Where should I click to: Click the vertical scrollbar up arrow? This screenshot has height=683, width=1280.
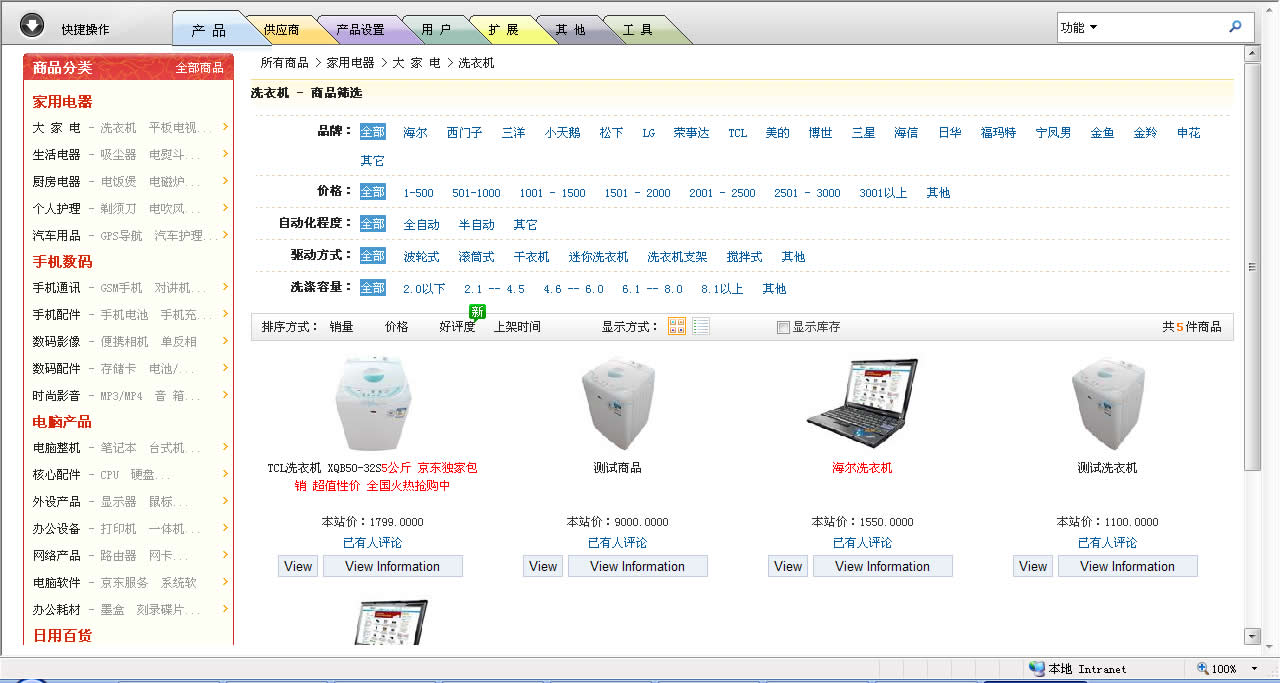coord(1252,53)
